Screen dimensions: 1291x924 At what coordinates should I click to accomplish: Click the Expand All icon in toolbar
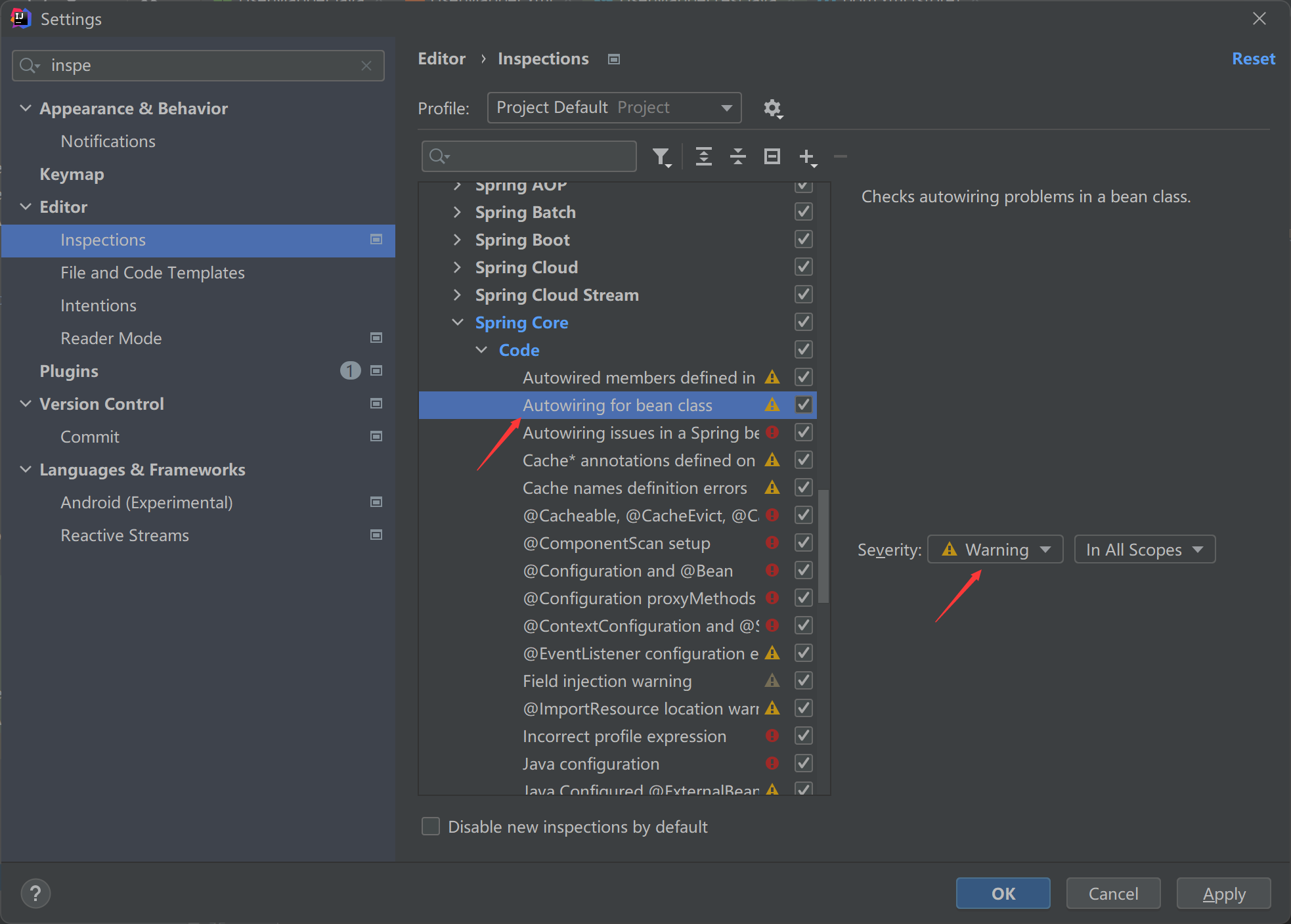(x=703, y=156)
